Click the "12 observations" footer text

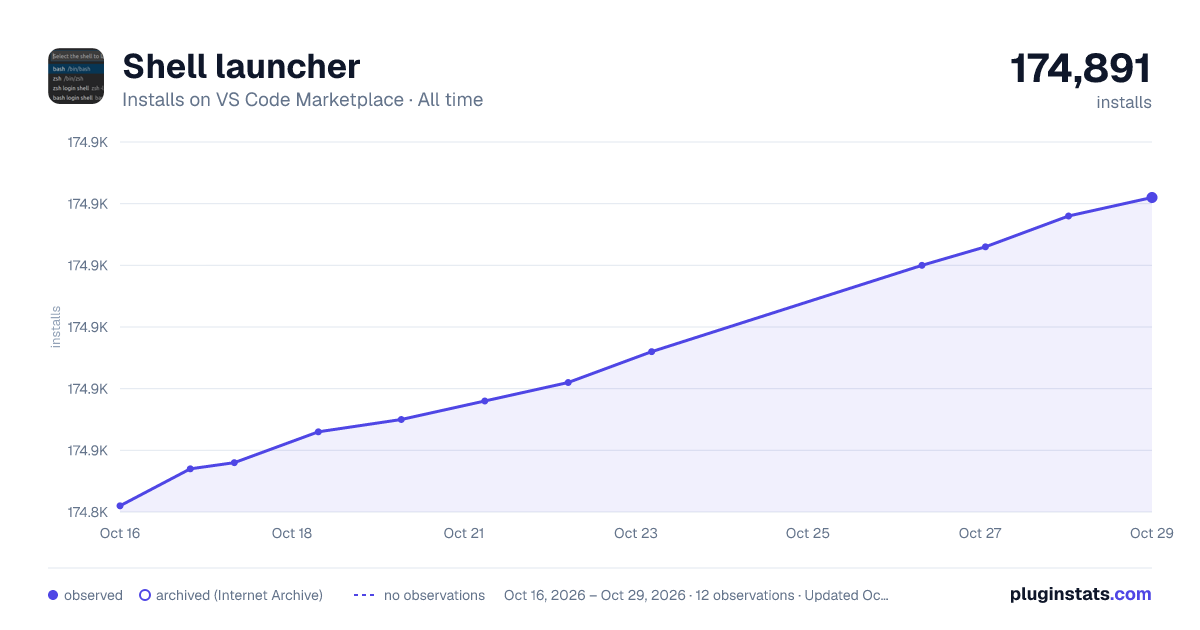pos(744,595)
